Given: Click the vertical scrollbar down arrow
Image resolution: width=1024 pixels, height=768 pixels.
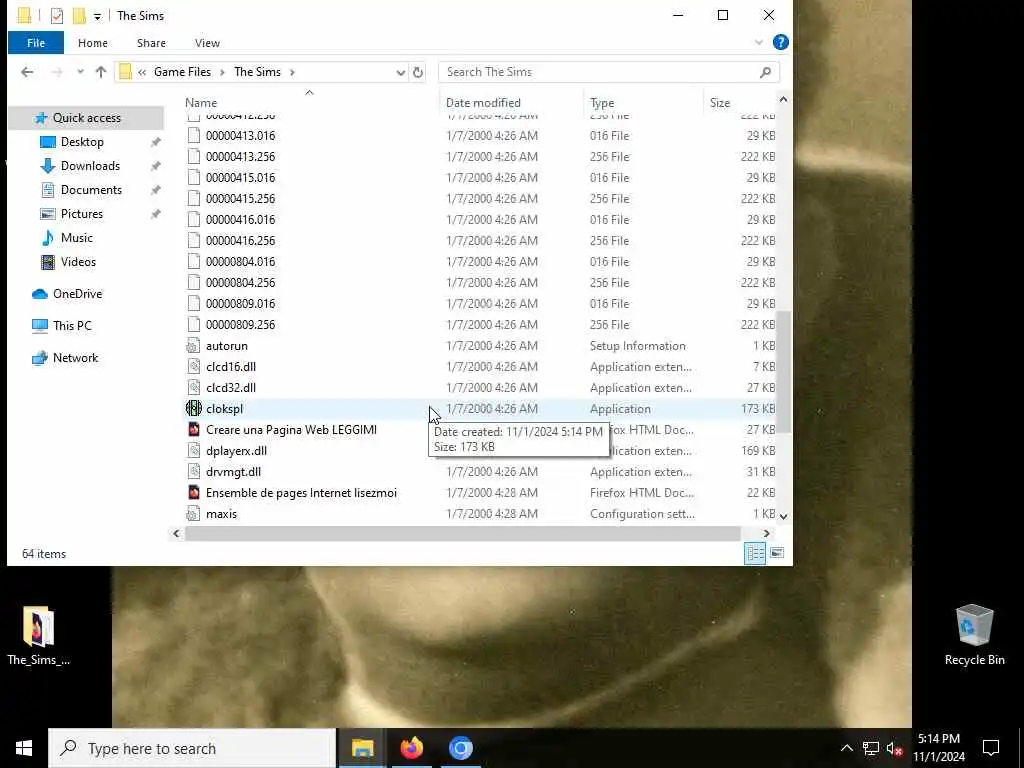Looking at the screenshot, I should click(783, 516).
